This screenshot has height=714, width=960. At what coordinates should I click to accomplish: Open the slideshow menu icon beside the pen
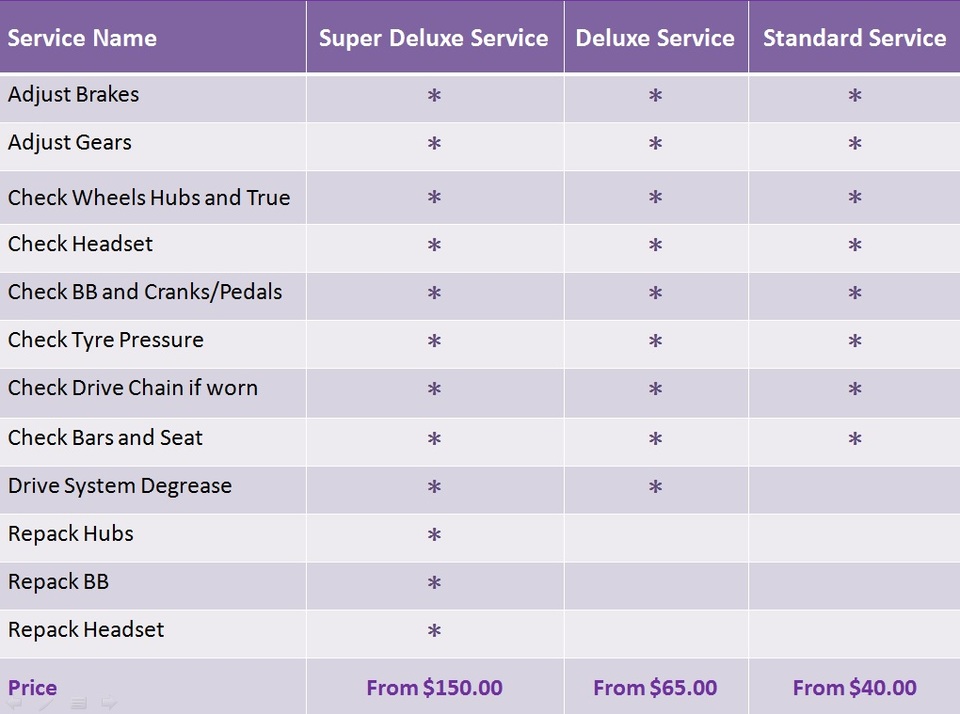click(x=78, y=703)
